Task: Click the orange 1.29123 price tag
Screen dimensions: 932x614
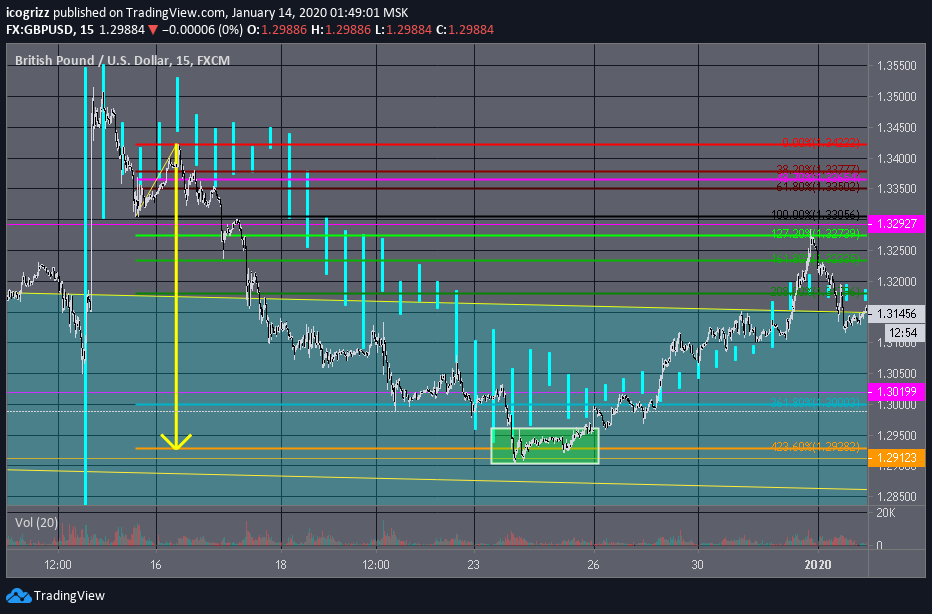Action: click(897, 458)
